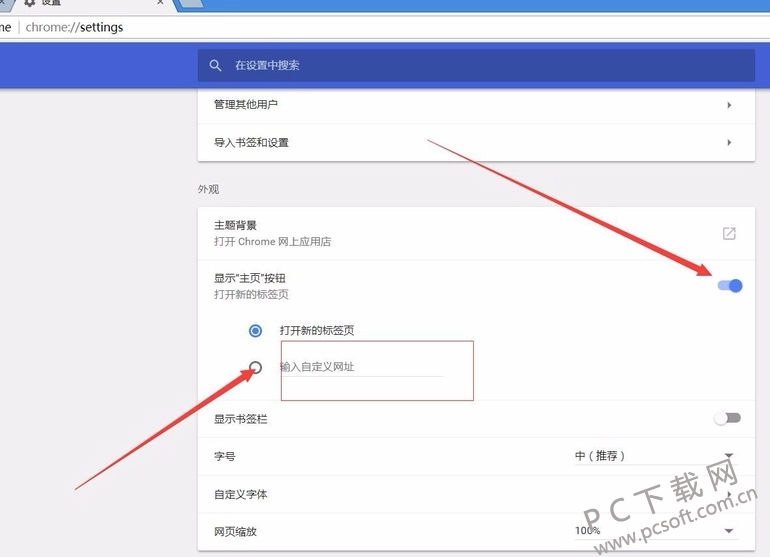Viewport: 770px width, 557px height.
Task: Click the 管理其他用户 label
Action: point(246,104)
